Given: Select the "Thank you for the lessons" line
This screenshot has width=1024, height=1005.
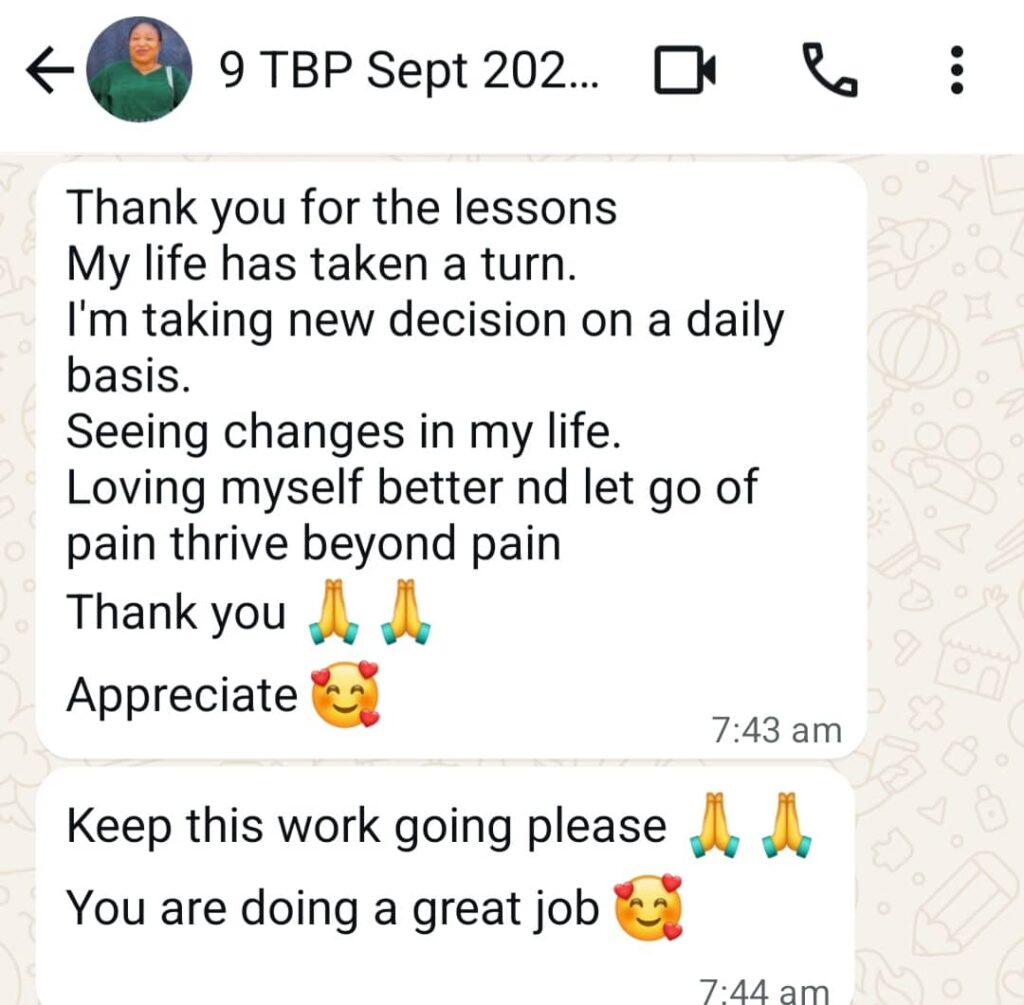Looking at the screenshot, I should (342, 208).
